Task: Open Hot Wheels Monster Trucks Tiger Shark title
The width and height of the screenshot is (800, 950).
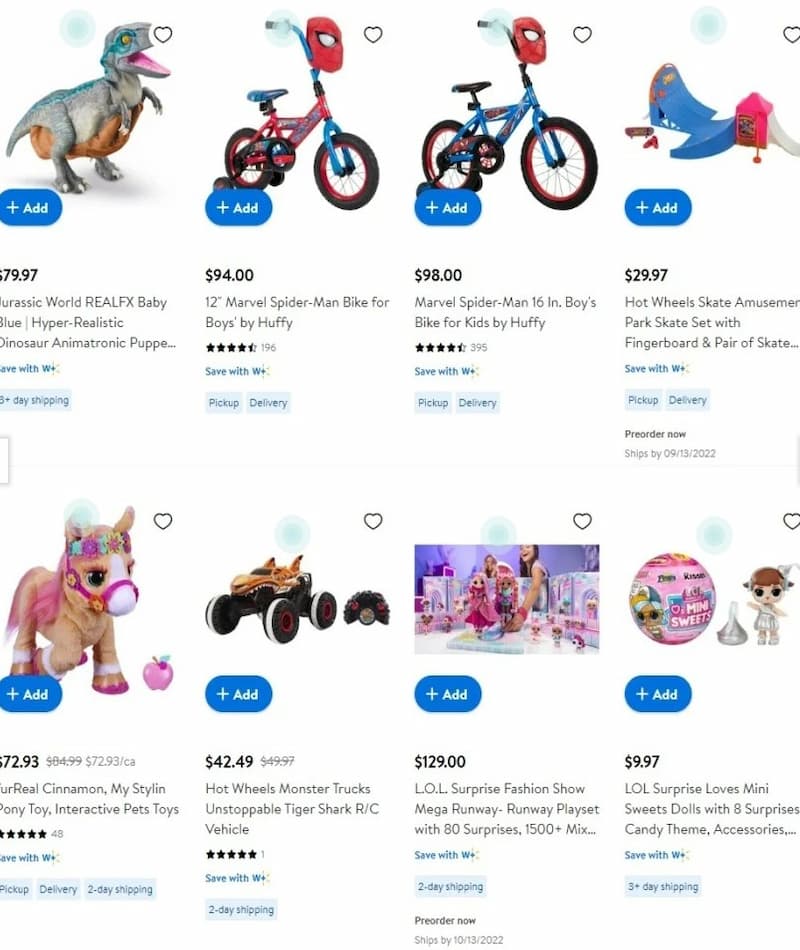Action: [292, 809]
